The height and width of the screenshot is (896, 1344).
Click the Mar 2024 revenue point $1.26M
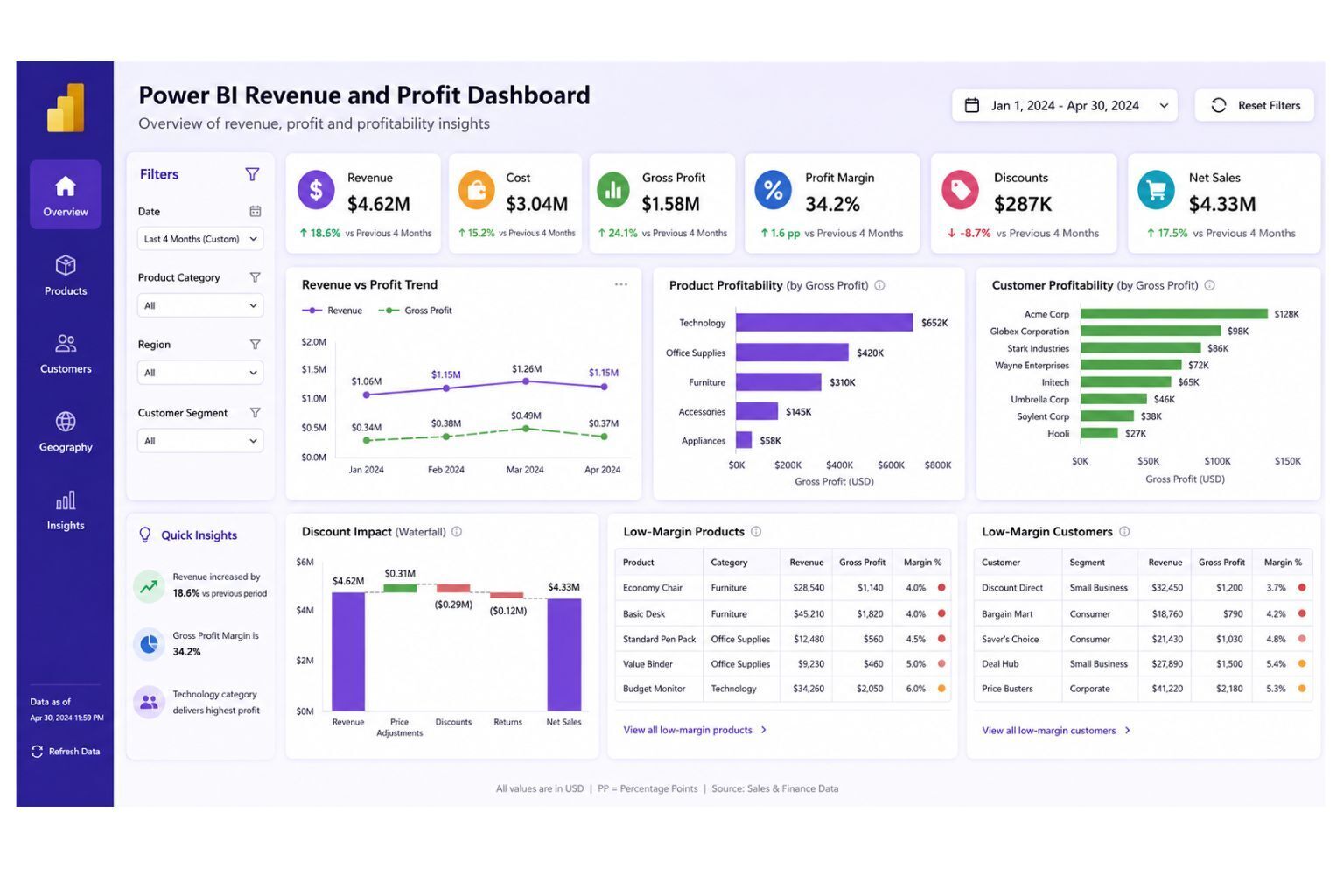pyautogui.click(x=526, y=381)
